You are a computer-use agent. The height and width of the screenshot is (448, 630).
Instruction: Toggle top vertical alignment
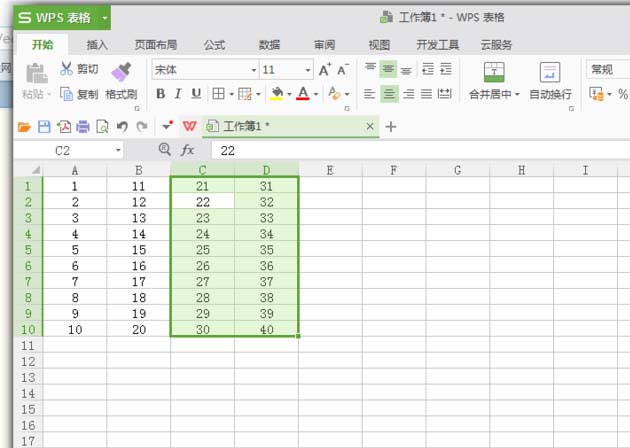pyautogui.click(x=370, y=69)
